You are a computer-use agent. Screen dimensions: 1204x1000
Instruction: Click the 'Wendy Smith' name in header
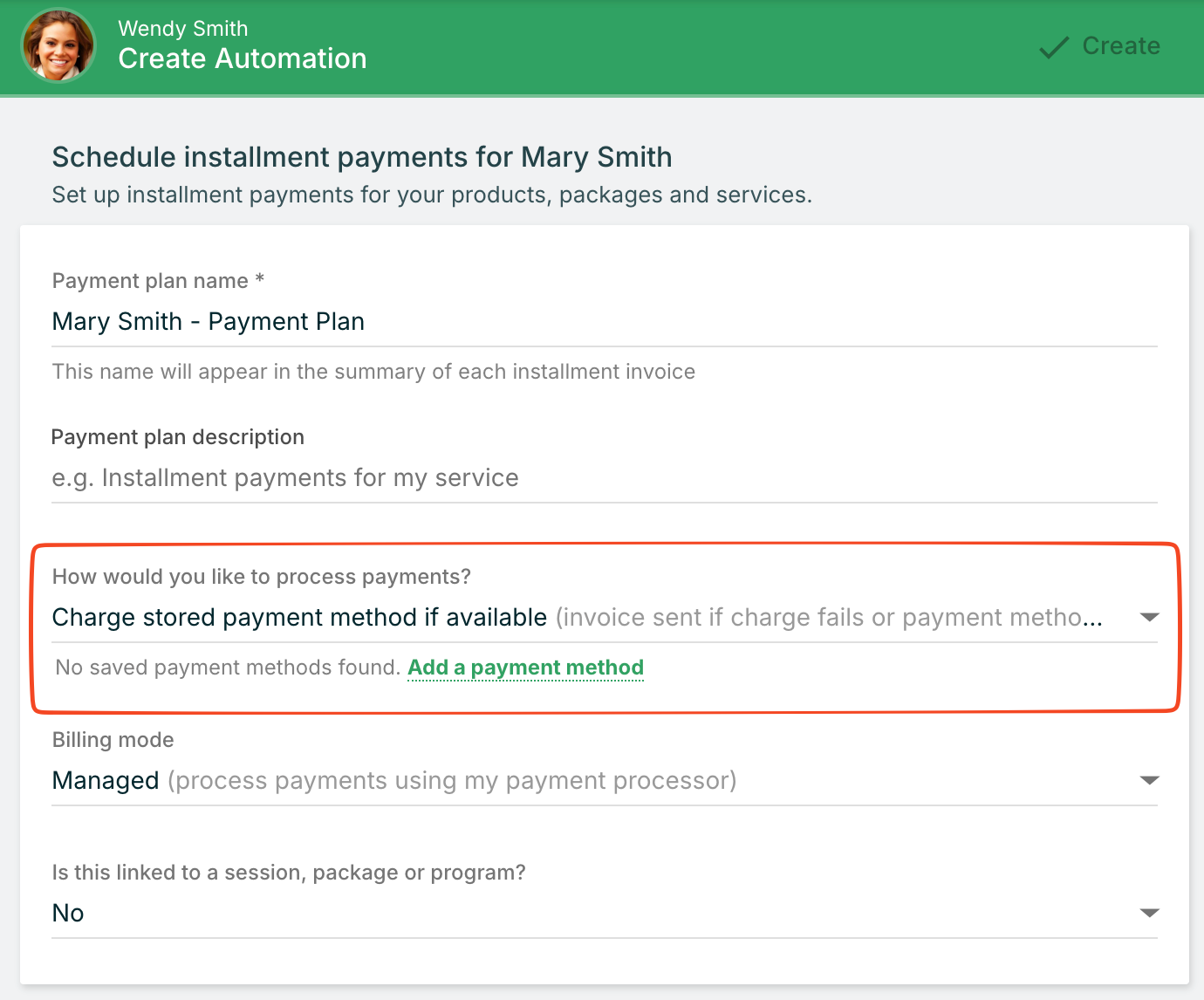click(183, 28)
